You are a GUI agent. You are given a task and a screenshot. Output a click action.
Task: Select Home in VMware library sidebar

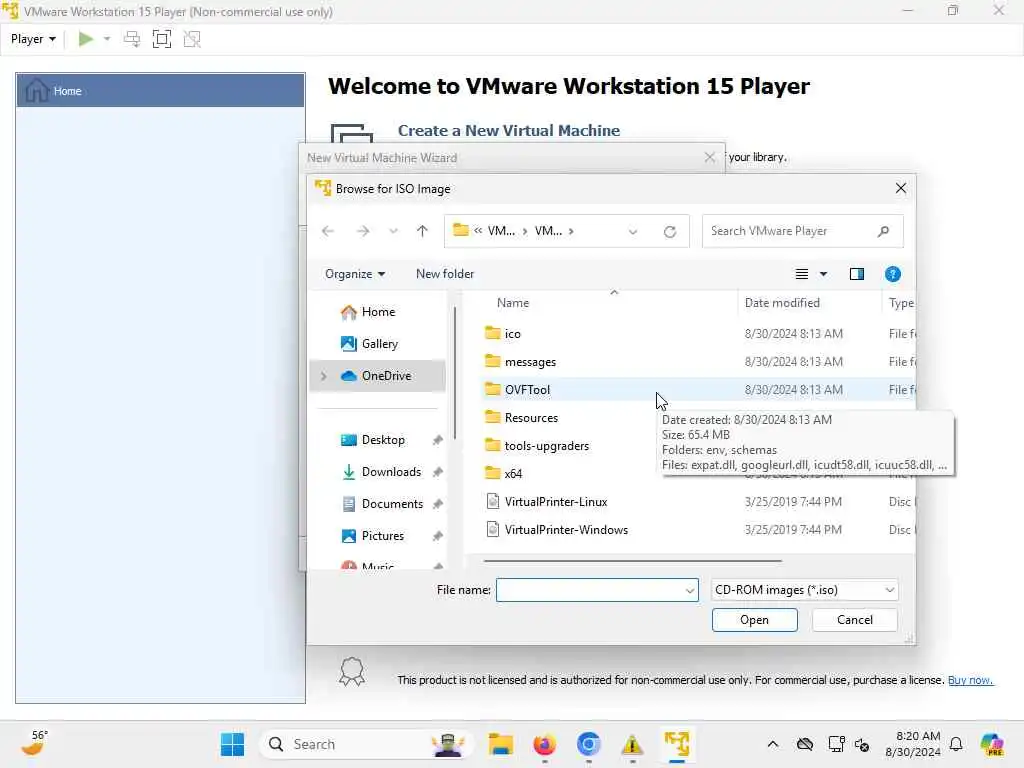[161, 91]
